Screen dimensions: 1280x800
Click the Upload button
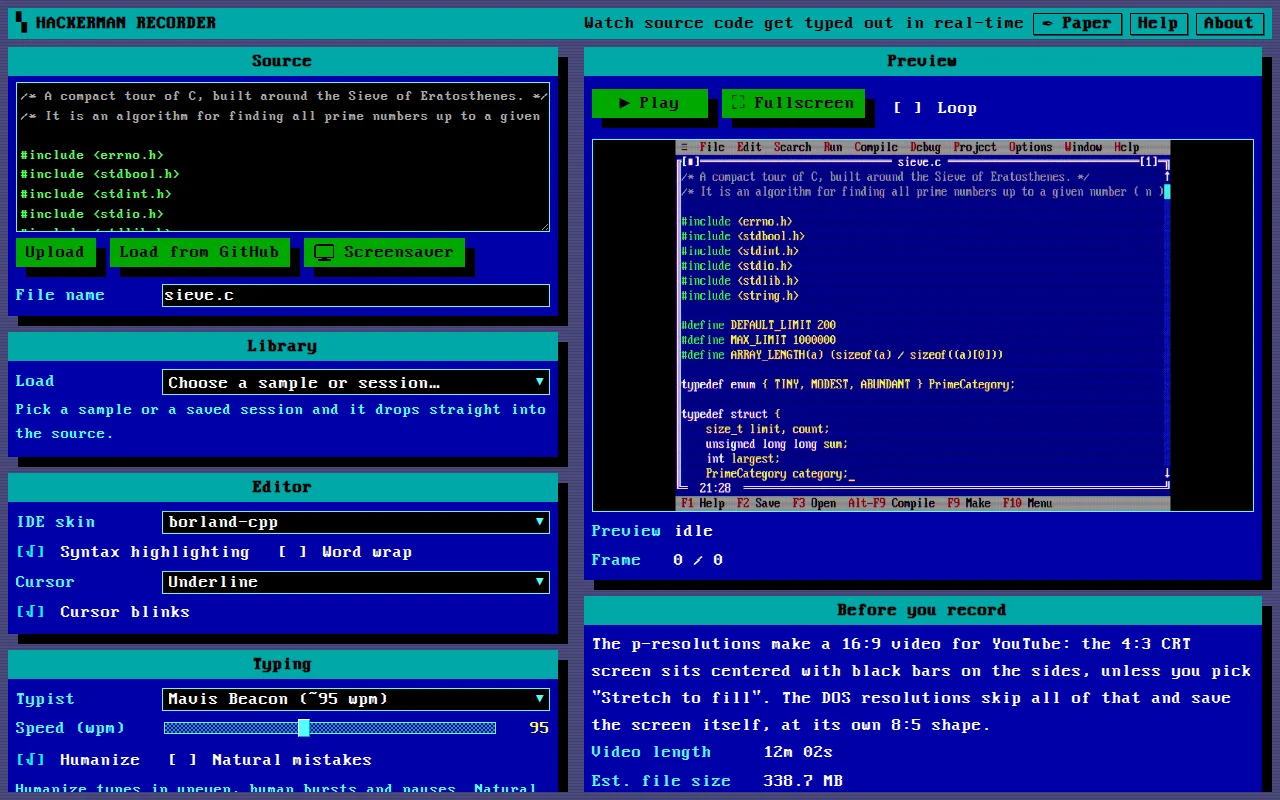click(x=55, y=252)
